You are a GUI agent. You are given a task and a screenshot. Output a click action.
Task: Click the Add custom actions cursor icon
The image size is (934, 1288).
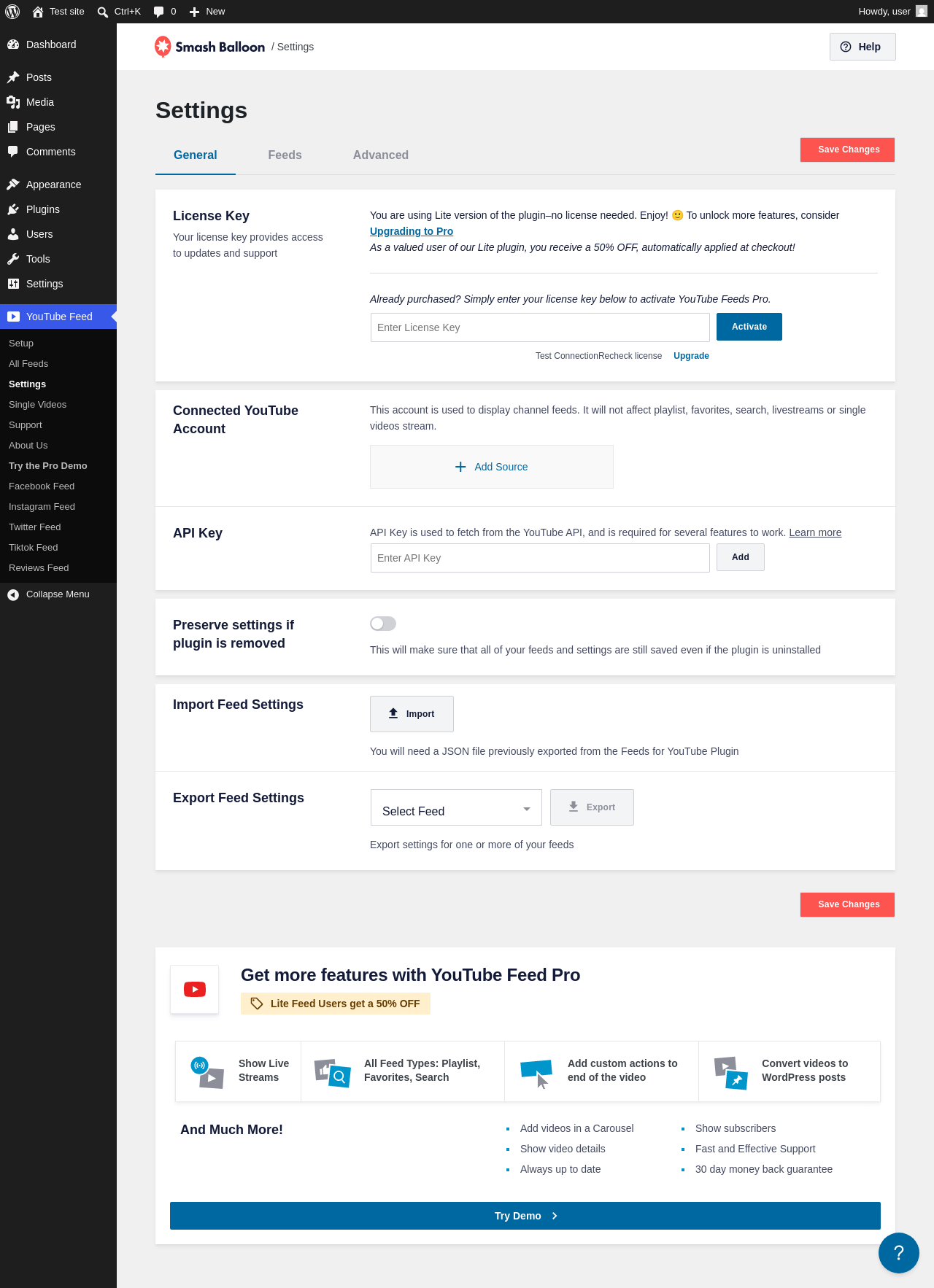click(536, 1074)
